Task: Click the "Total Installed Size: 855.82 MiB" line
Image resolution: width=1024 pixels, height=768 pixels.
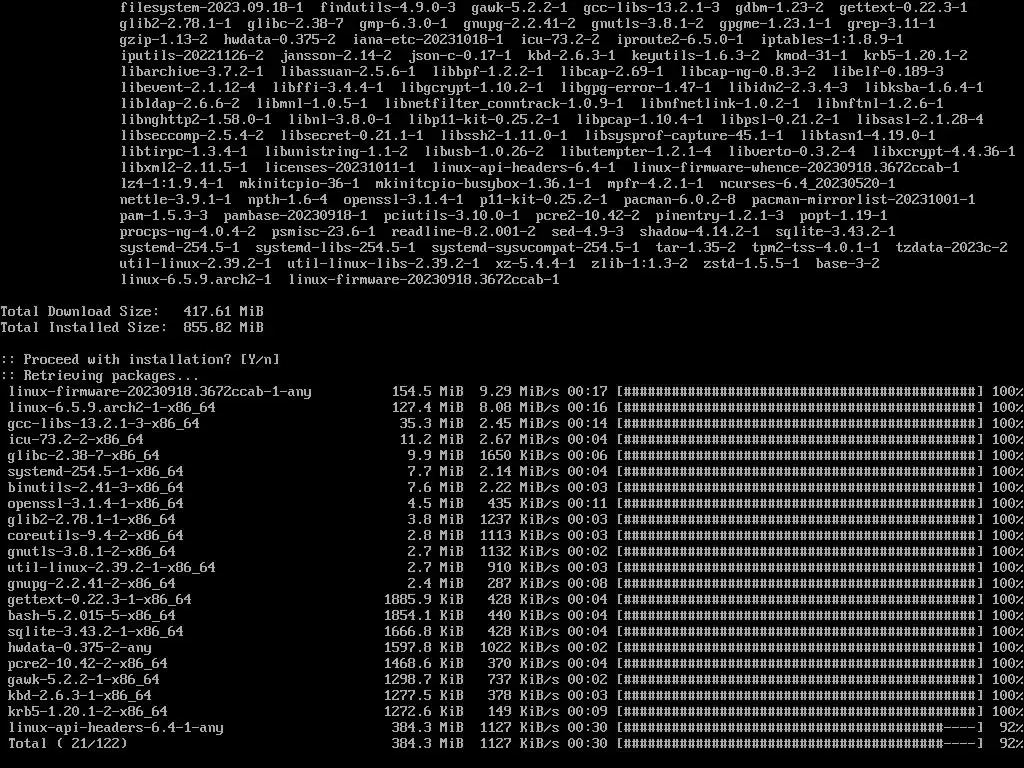Action: (x=132, y=327)
